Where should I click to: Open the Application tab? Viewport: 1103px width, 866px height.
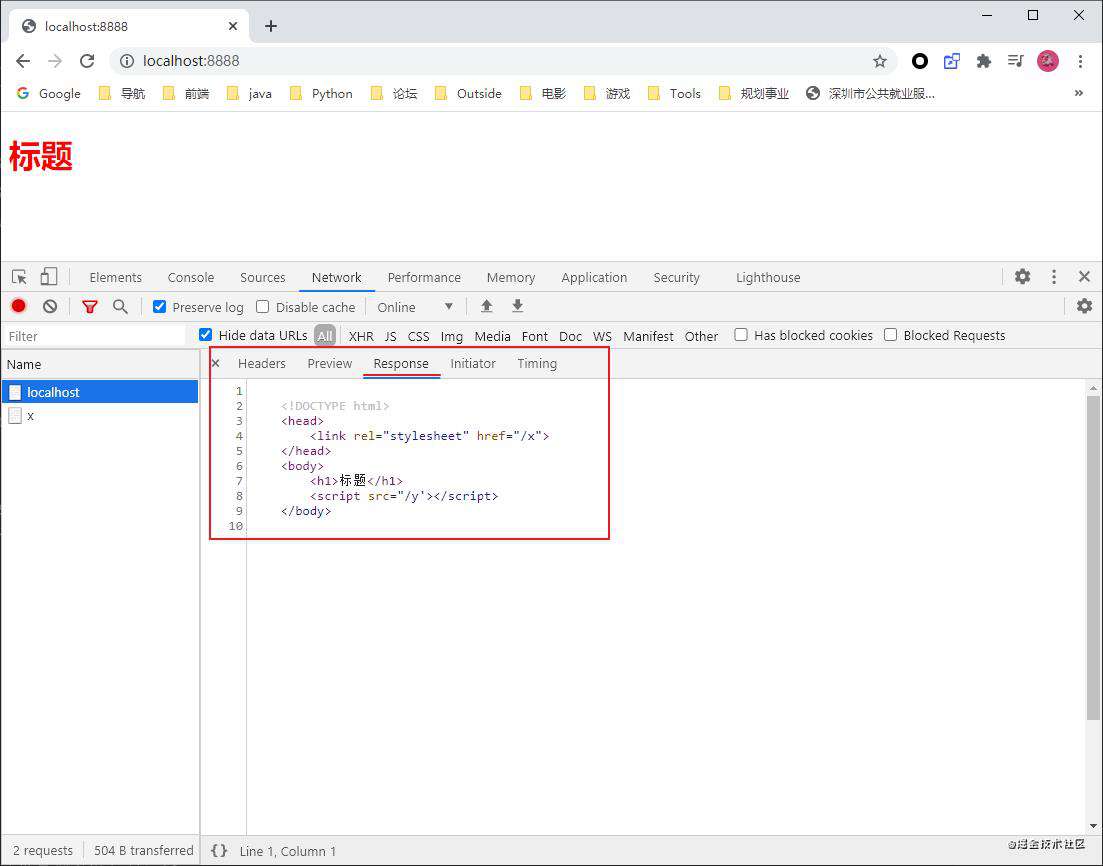click(594, 277)
